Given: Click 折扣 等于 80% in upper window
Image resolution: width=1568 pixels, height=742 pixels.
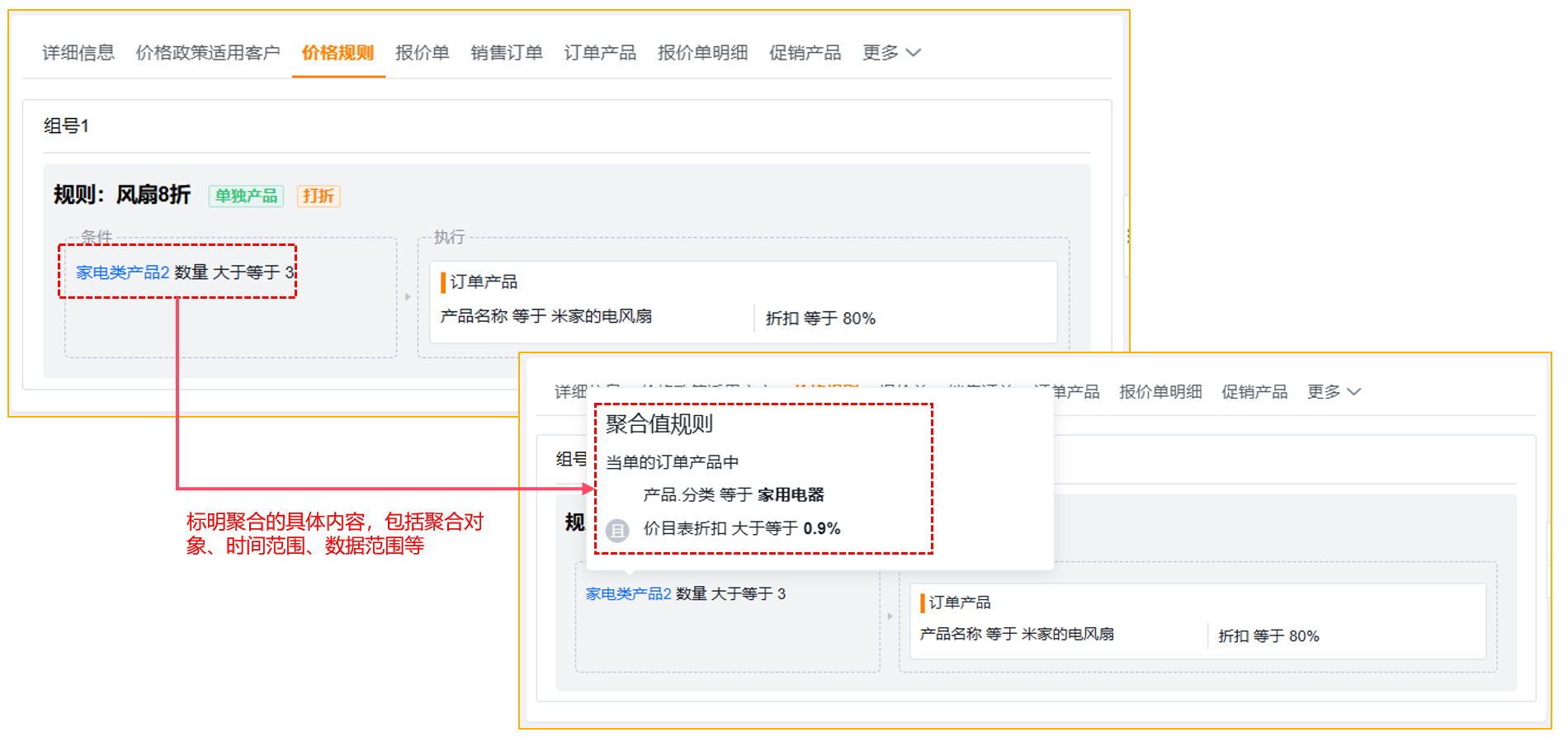Looking at the screenshot, I should 820,318.
